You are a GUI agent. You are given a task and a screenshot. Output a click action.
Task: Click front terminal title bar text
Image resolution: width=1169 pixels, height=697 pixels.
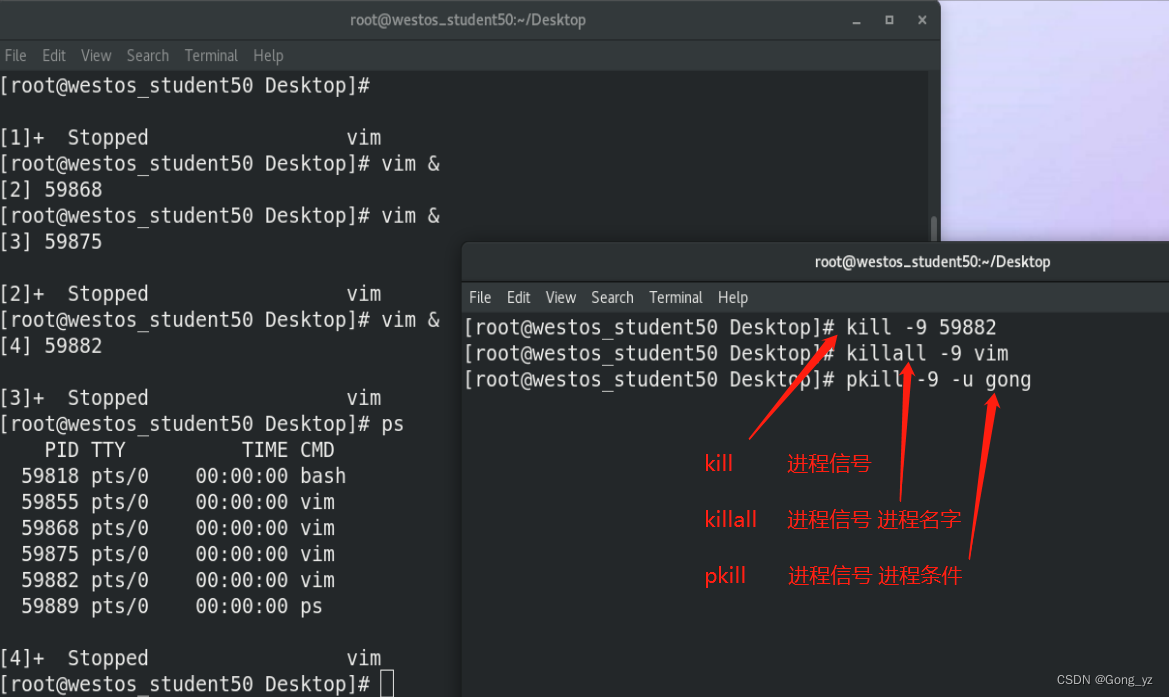pyautogui.click(x=933, y=262)
